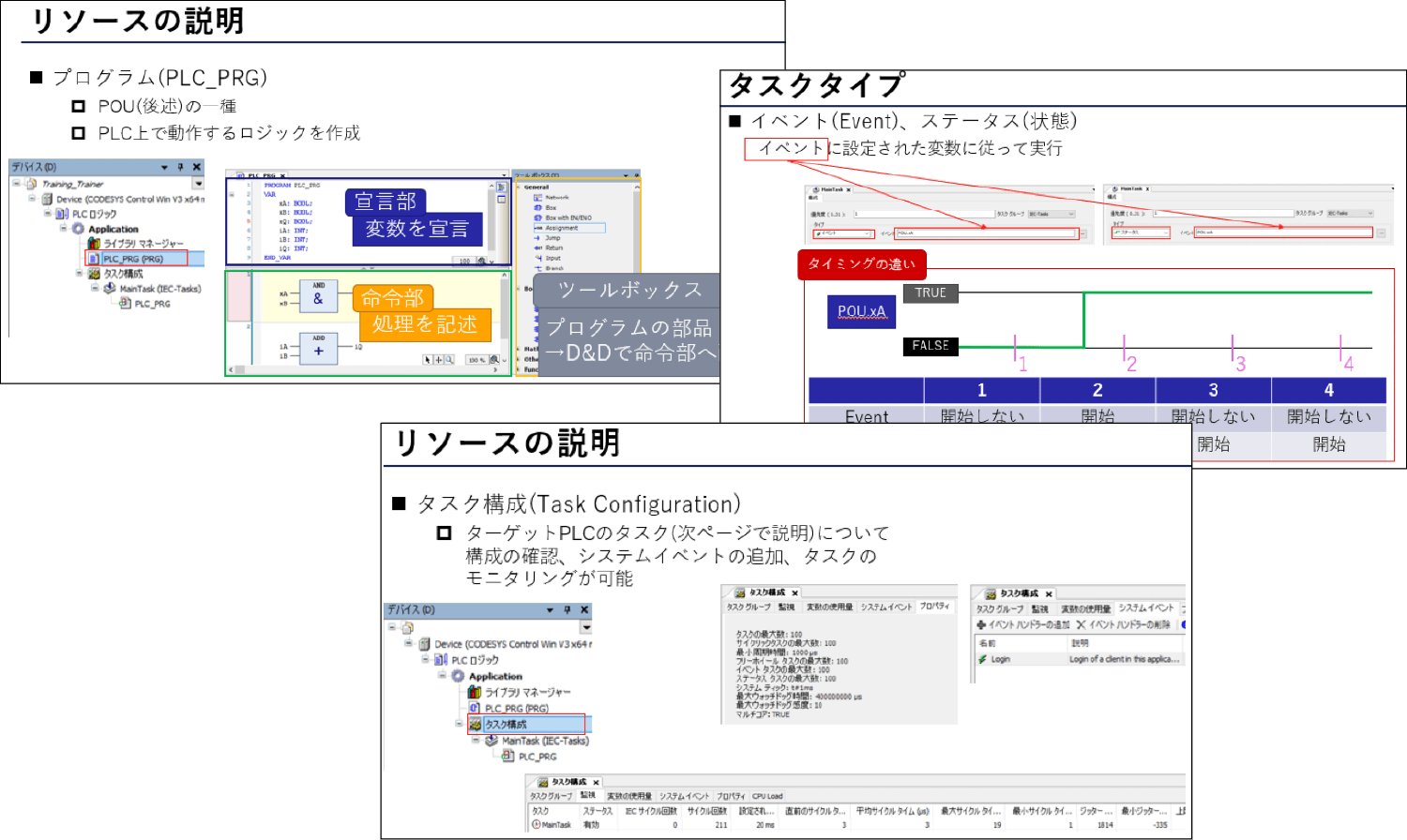Viewport: 1407px width, 840px height.
Task: Pick the Box with EN/ENO toolbox element
Action: click(567, 217)
